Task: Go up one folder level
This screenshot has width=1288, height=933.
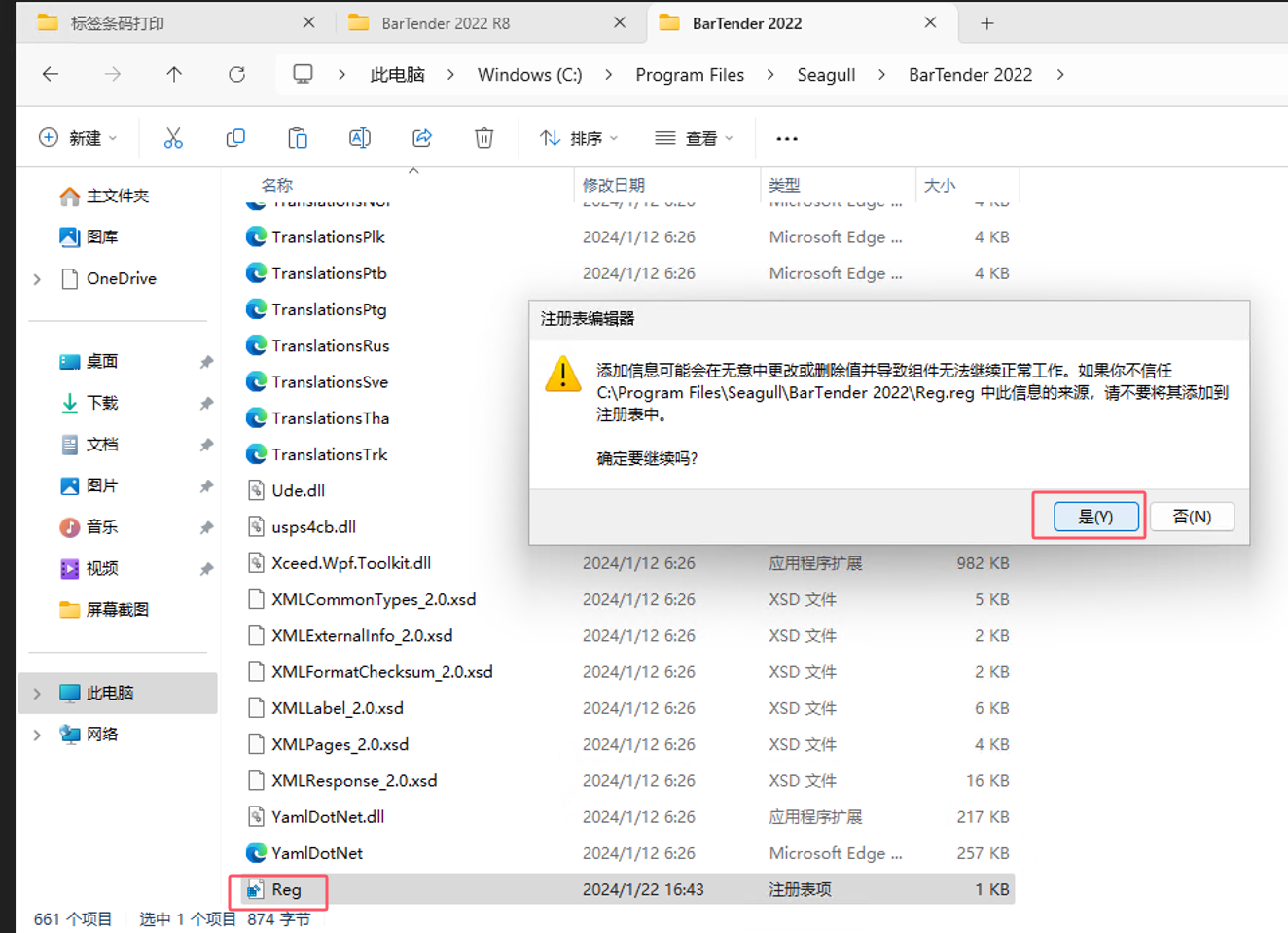Action: [x=174, y=74]
